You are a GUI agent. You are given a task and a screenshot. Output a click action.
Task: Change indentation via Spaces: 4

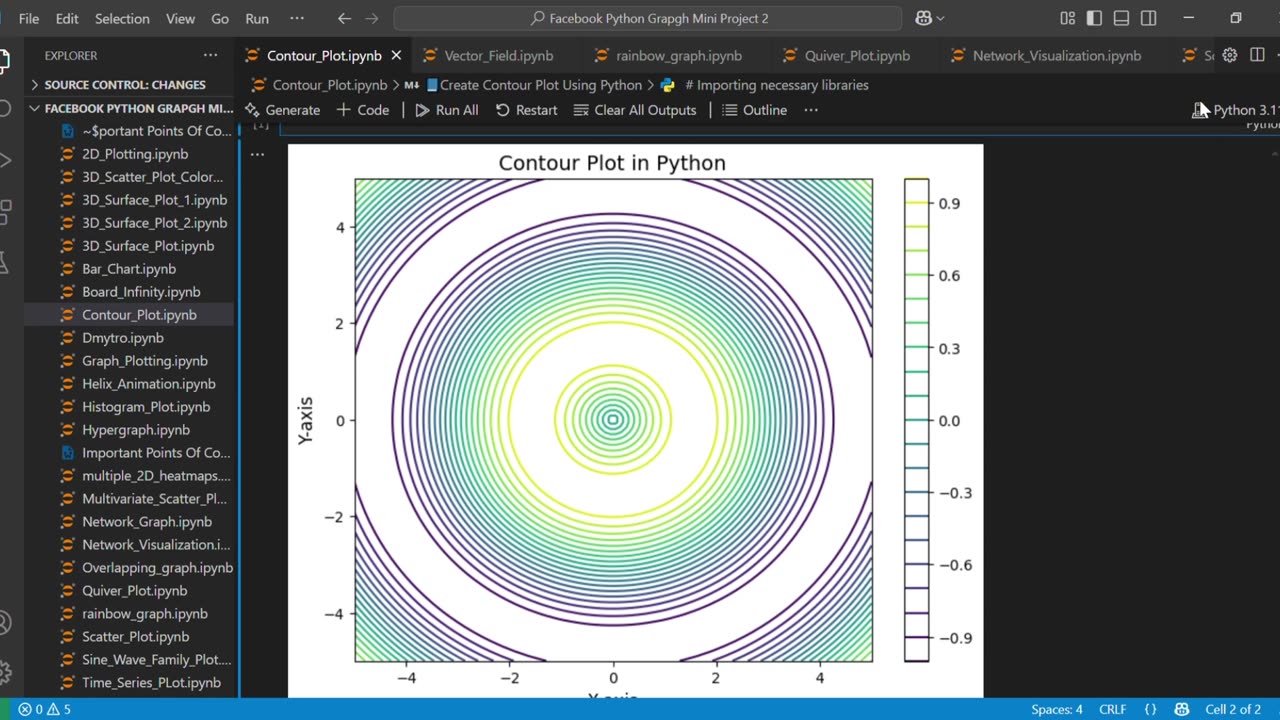click(x=1057, y=709)
